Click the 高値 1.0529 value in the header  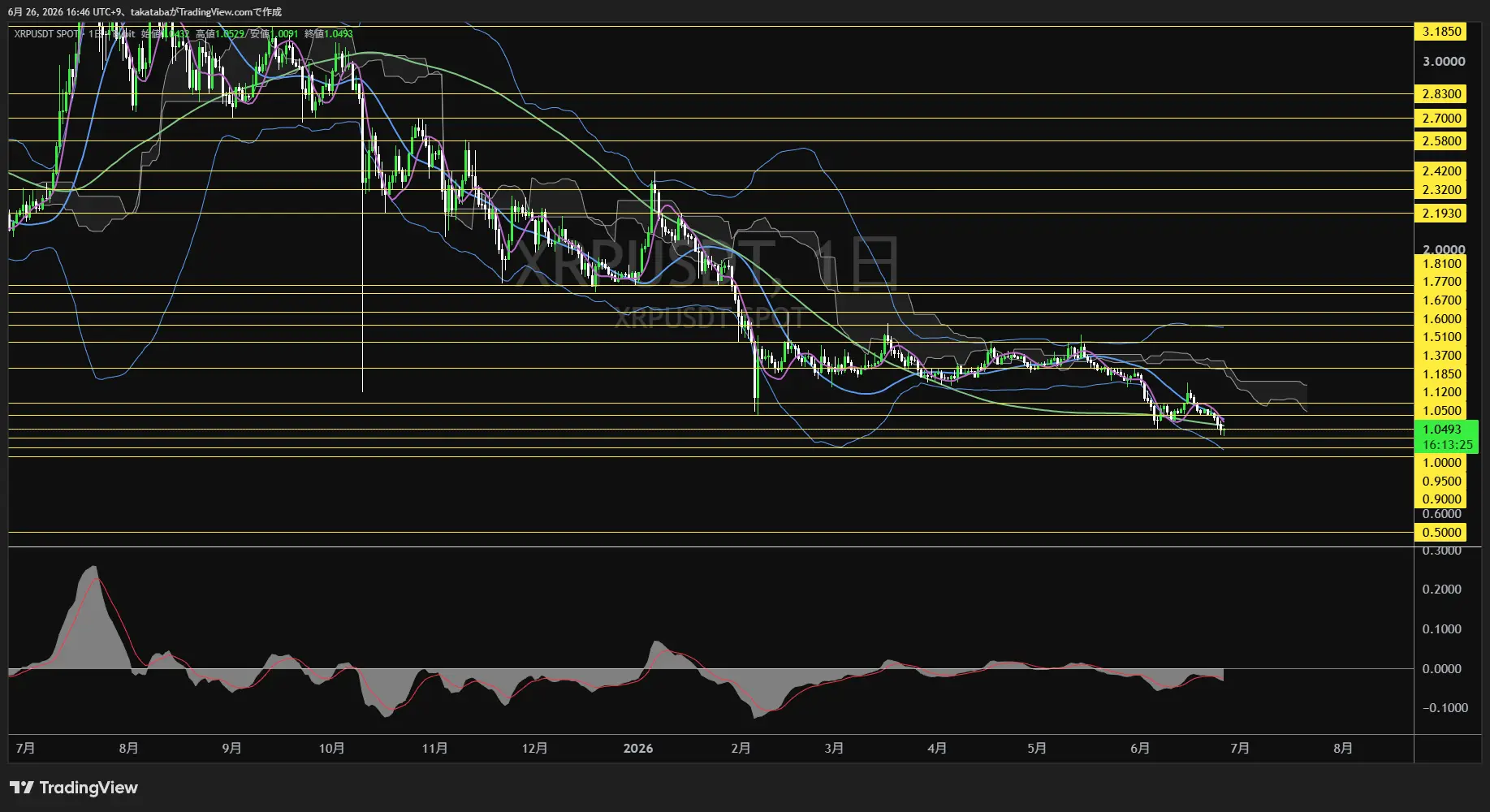click(220, 34)
